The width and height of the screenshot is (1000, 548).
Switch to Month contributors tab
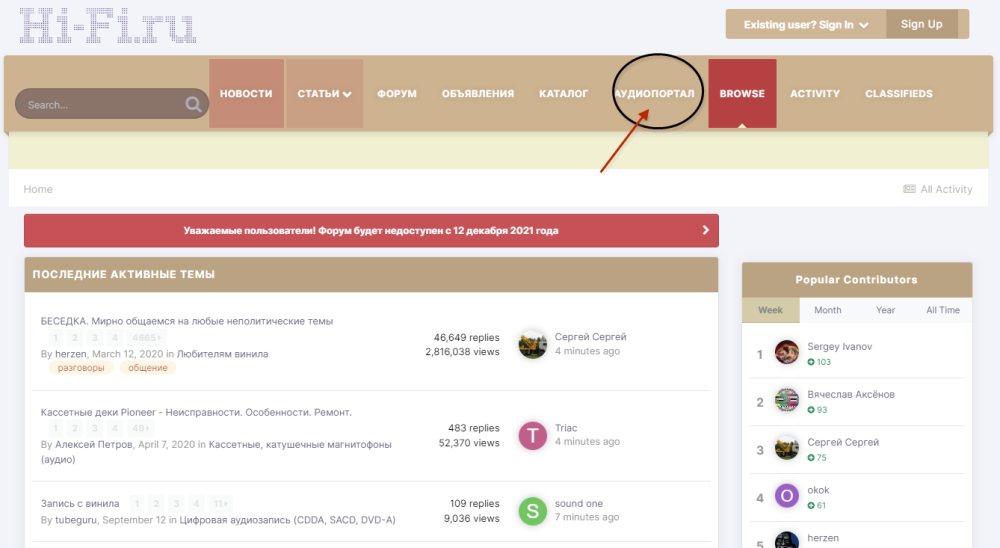tap(827, 310)
